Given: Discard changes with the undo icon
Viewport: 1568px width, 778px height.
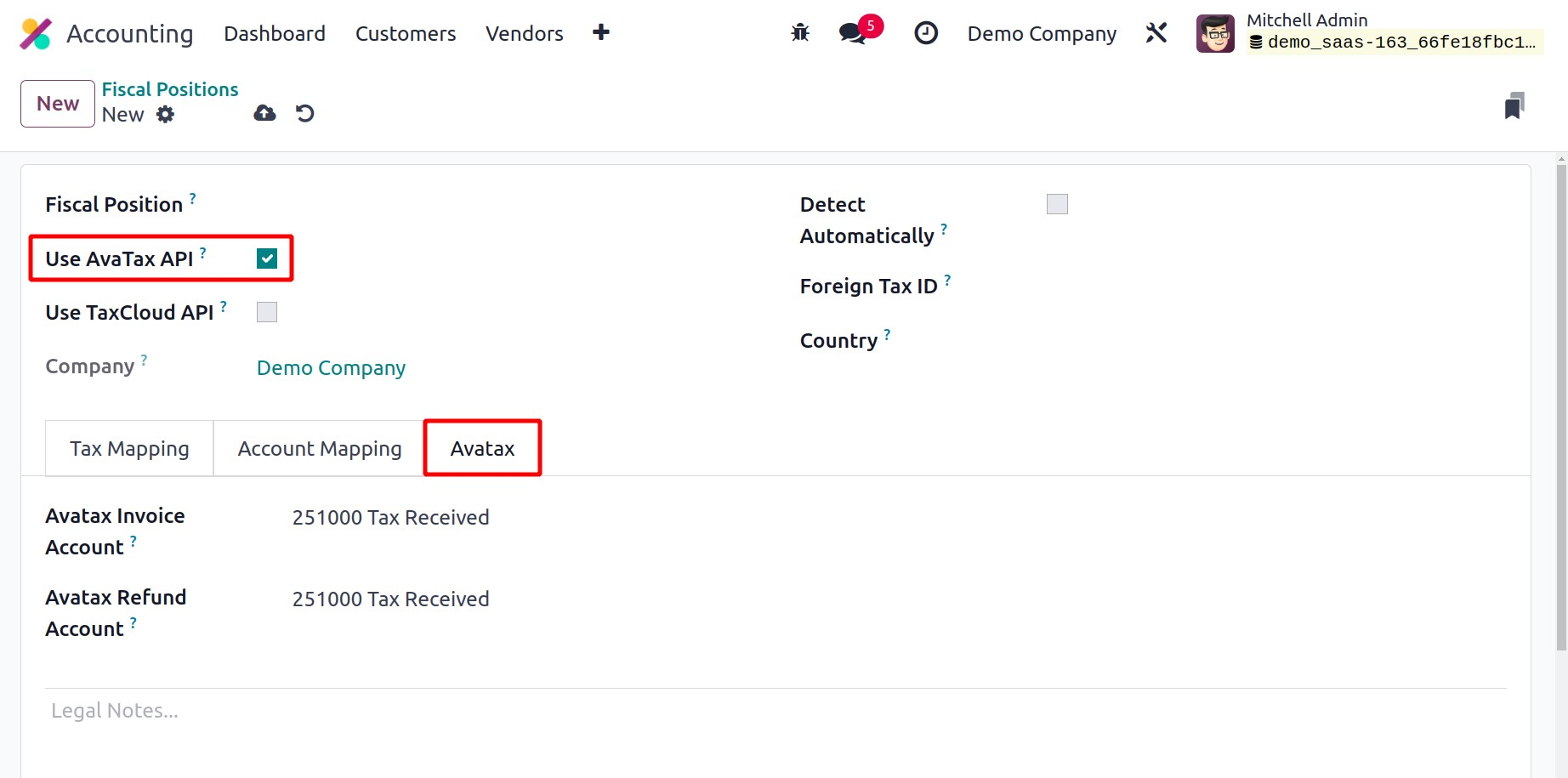Looking at the screenshot, I should coord(305,113).
